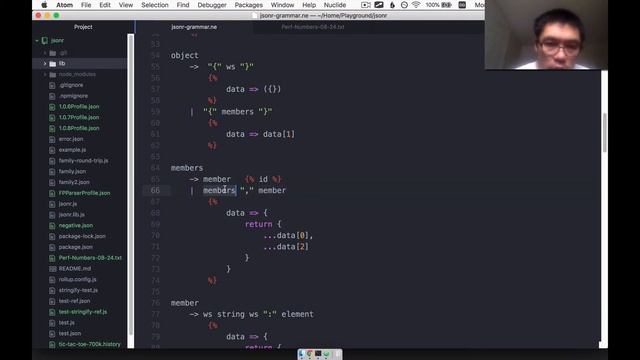Open package-lock.json file
Screen dimensions: 640x360
click(x=82, y=236)
